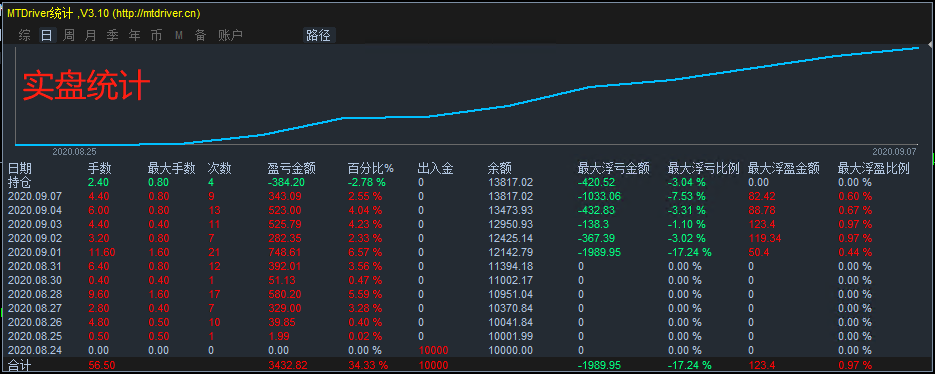The width and height of the screenshot is (935, 374).
Task: Click the 10951.04 balance on 2020.08.28
Action: [x=510, y=294]
